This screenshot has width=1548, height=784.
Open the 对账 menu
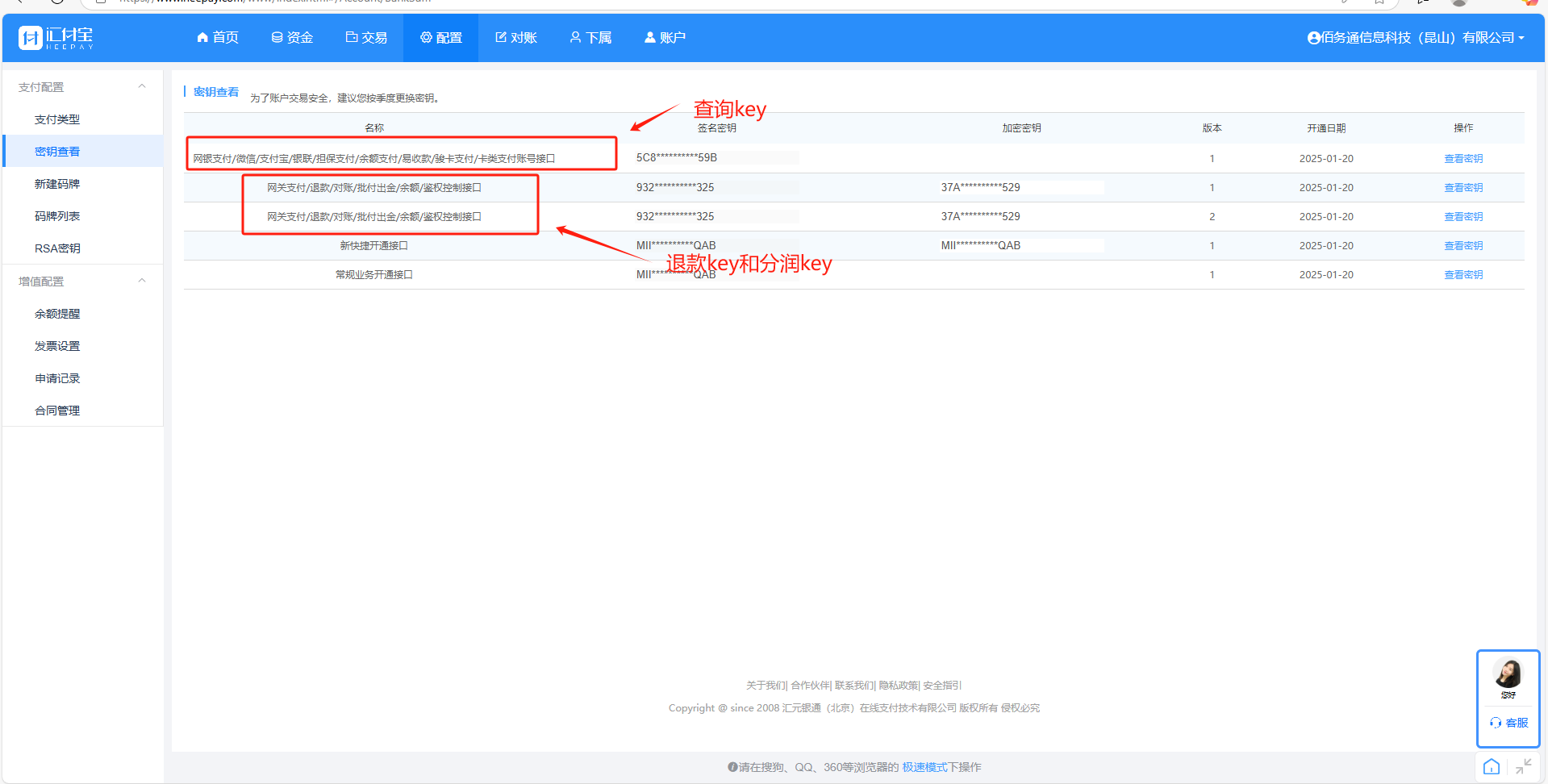pos(515,38)
